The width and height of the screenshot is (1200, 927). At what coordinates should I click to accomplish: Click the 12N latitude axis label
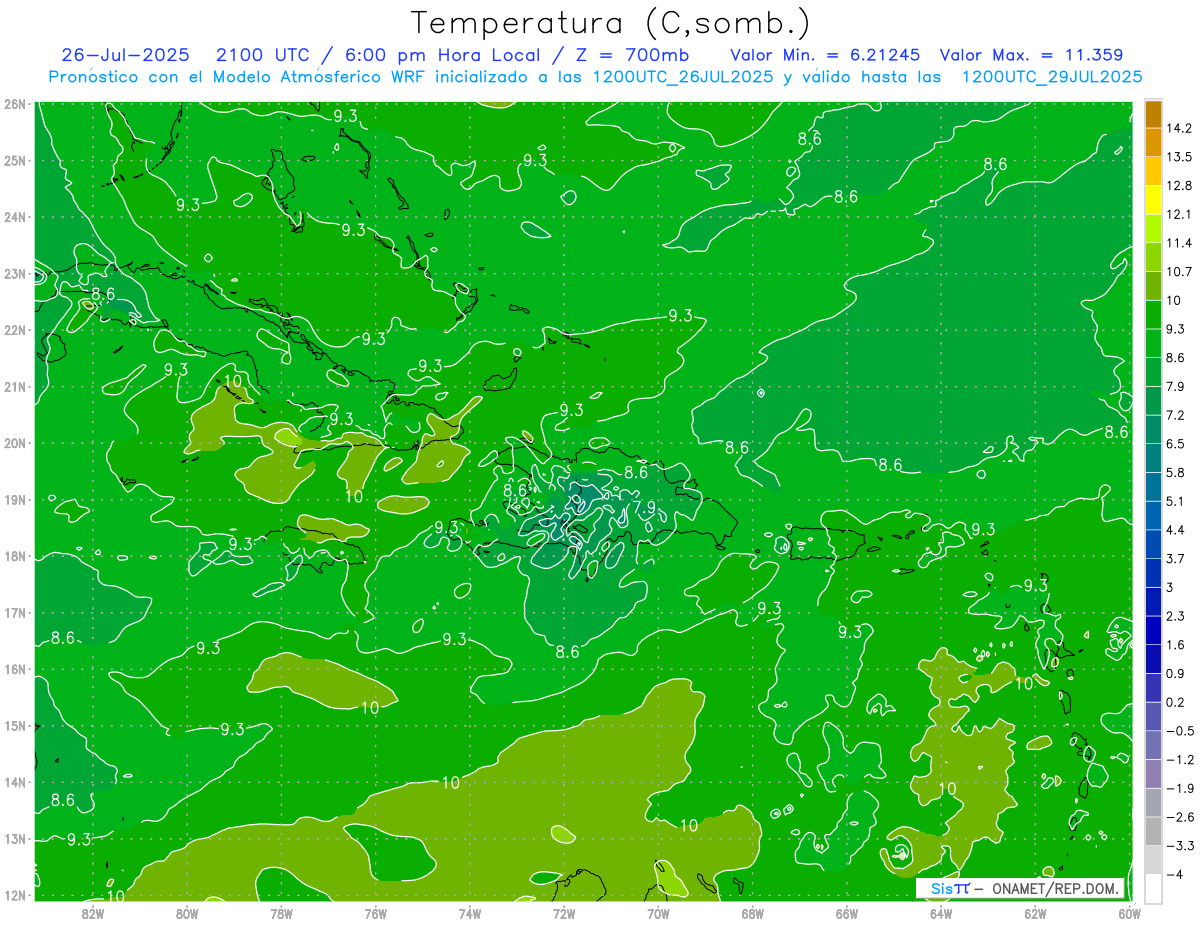pyautogui.click(x=16, y=896)
